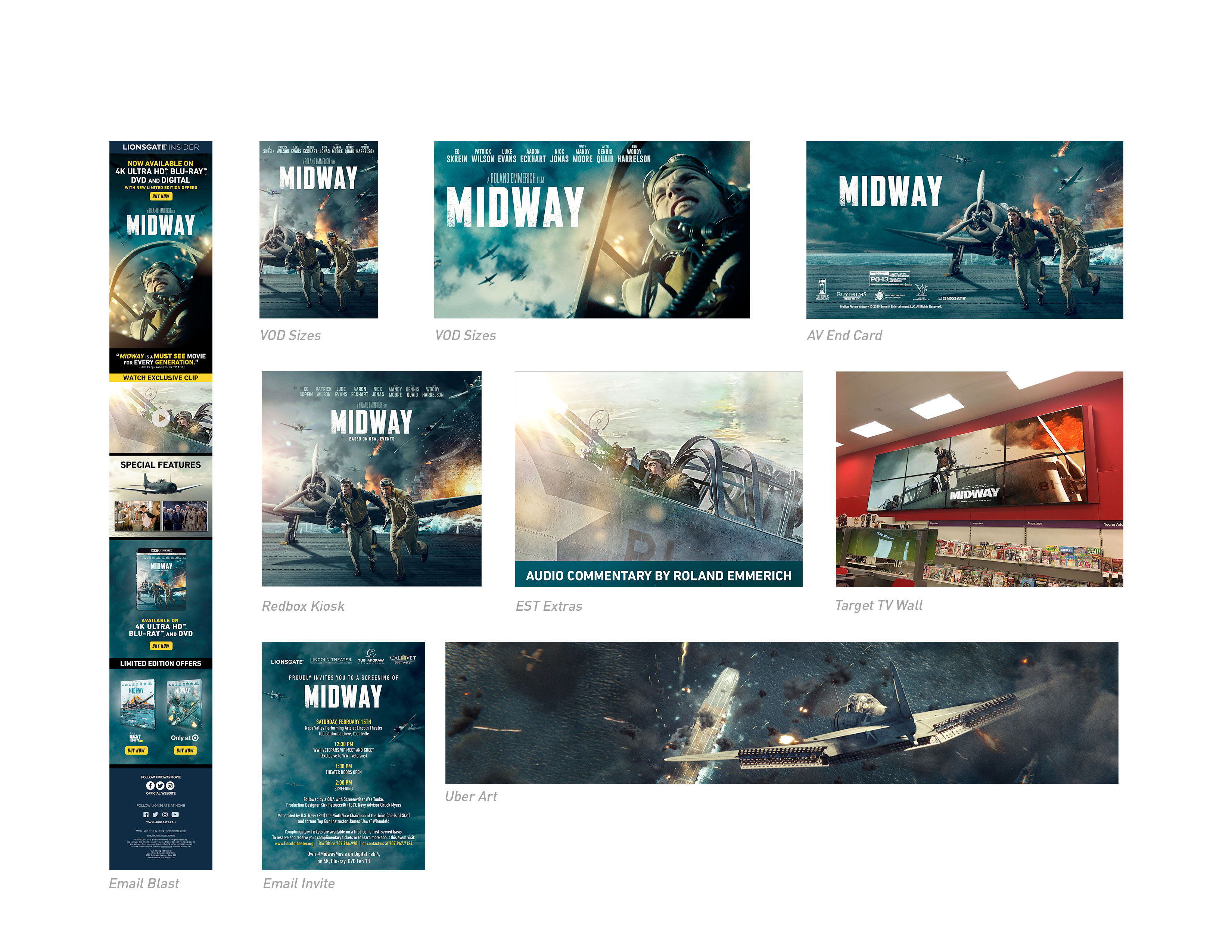Click the Instagram icon under Follow #MidwayMovie
Screen dimensions: 1232x952
170,785
